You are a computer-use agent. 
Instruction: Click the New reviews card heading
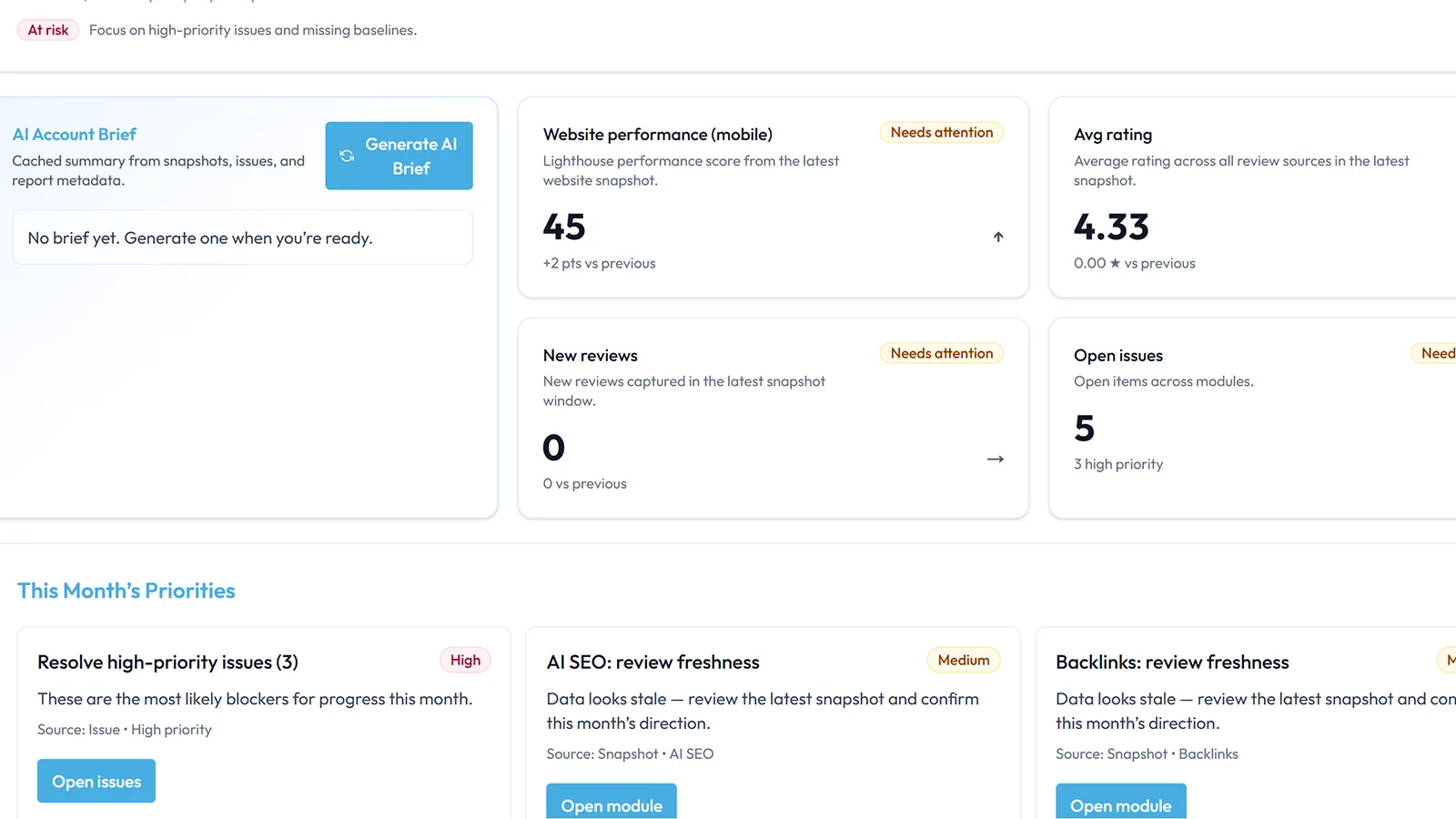click(590, 356)
